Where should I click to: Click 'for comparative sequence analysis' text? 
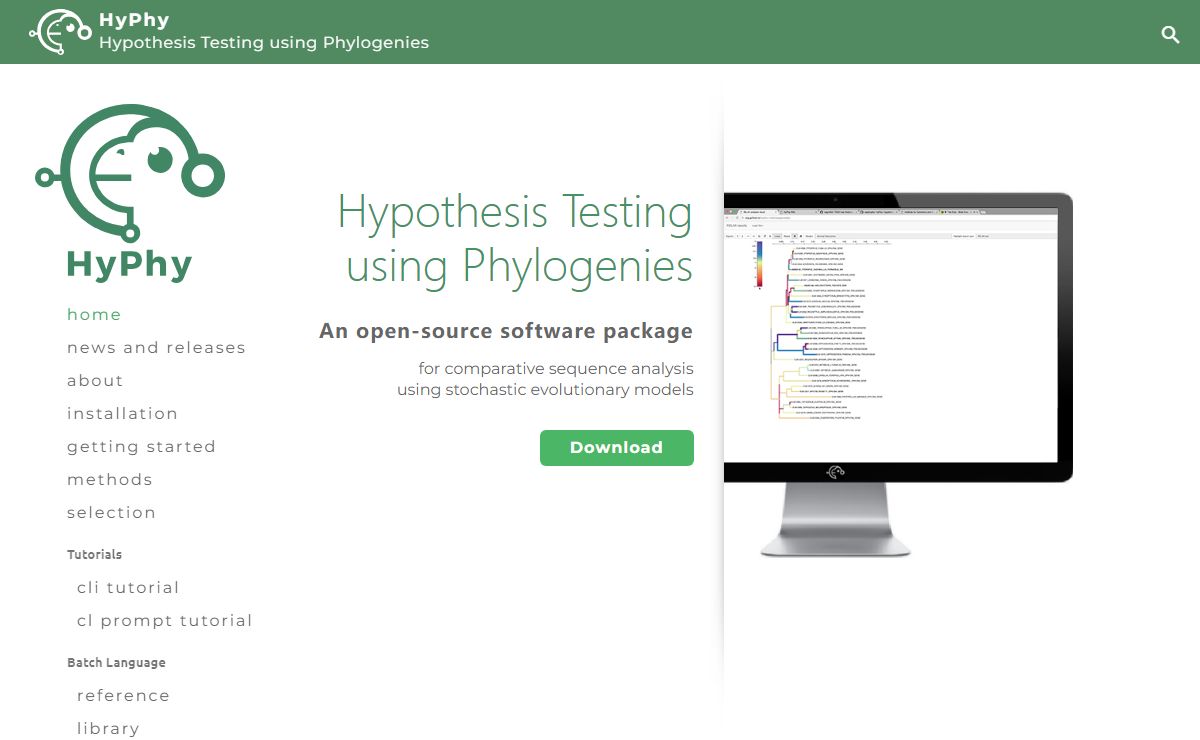coord(555,369)
